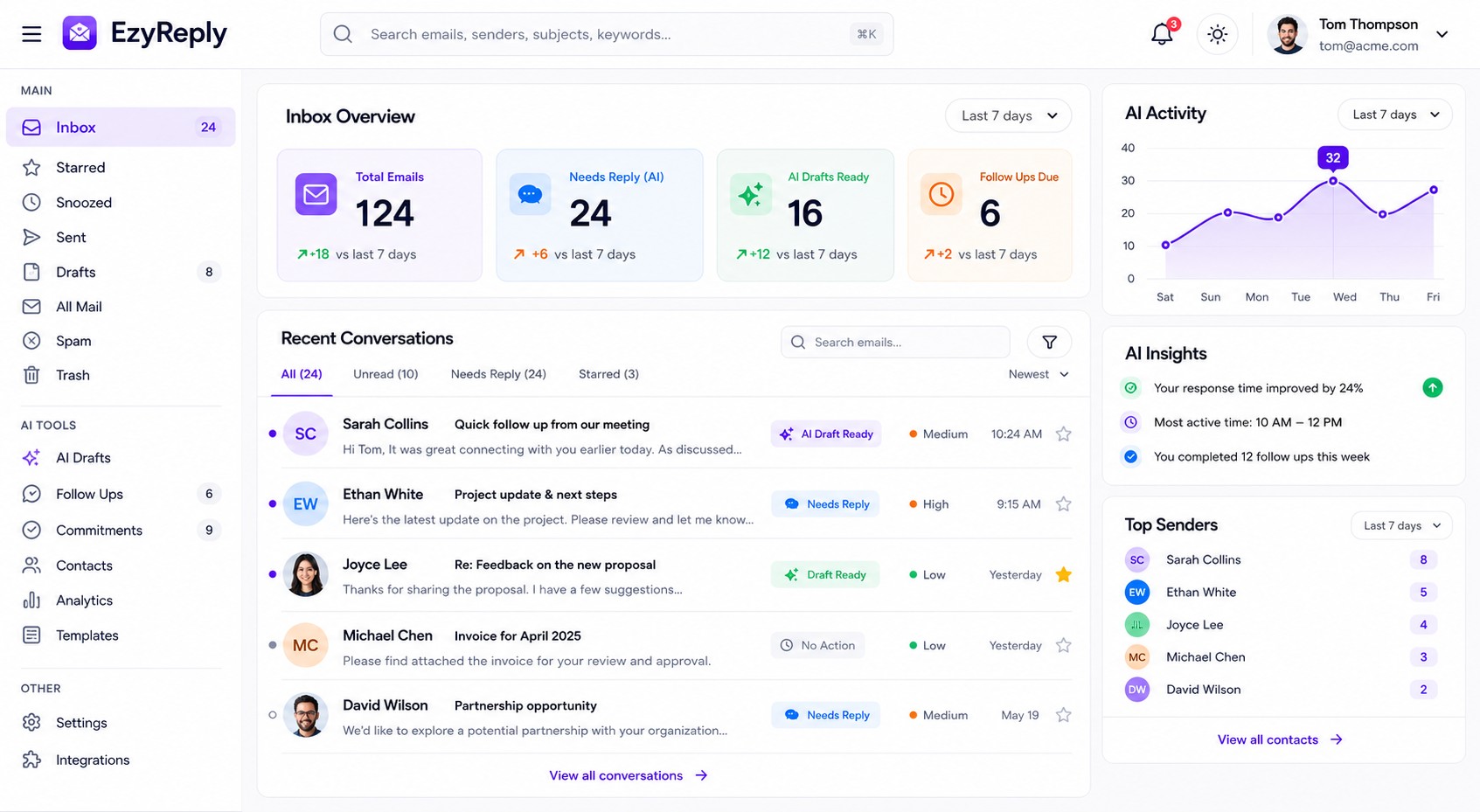This screenshot has width=1480, height=812.
Task: Open the Analytics bar chart icon
Action: (x=31, y=600)
